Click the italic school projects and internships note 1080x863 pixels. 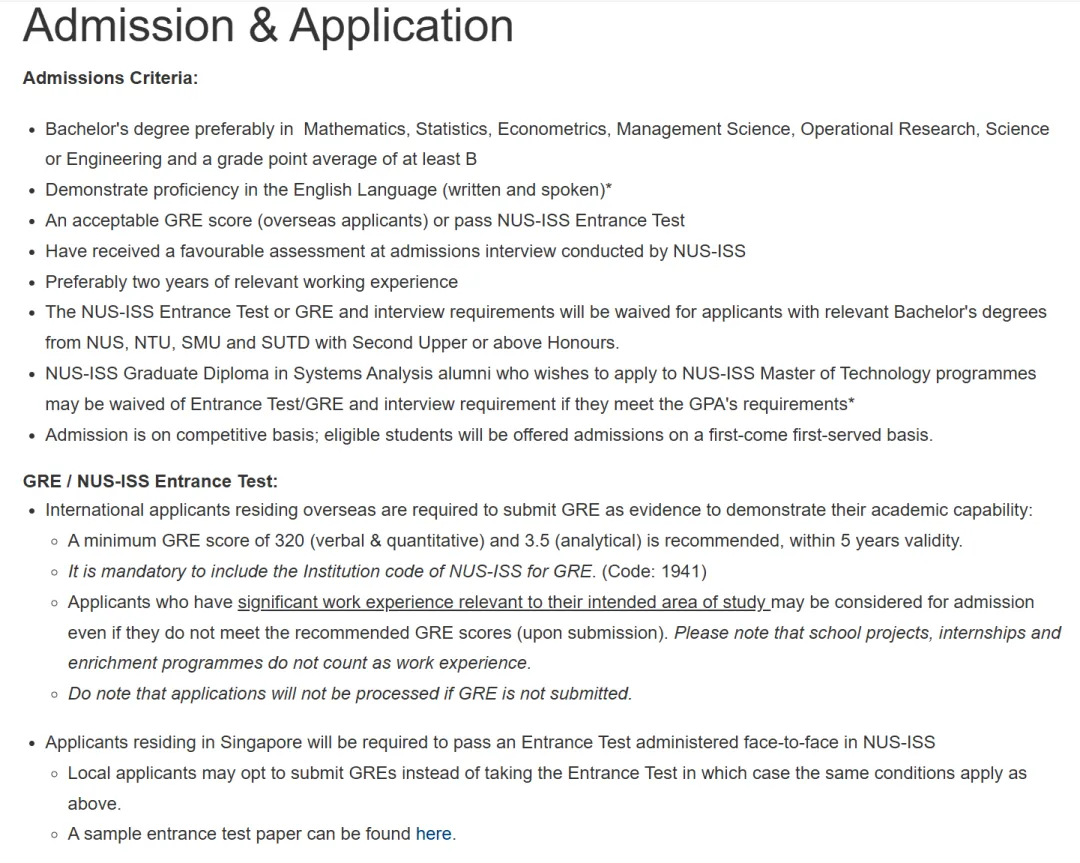[866, 633]
